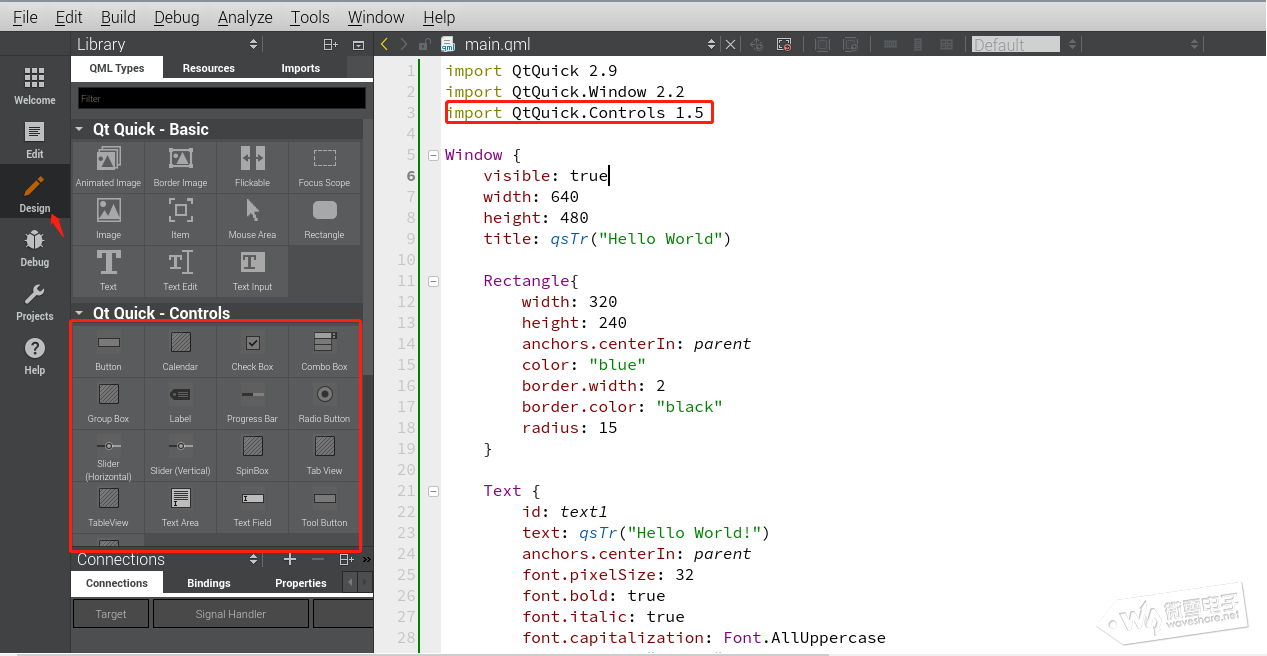Viewport: 1267px width, 656px height.
Task: Open the Projects wrench icon
Action: (x=34, y=302)
